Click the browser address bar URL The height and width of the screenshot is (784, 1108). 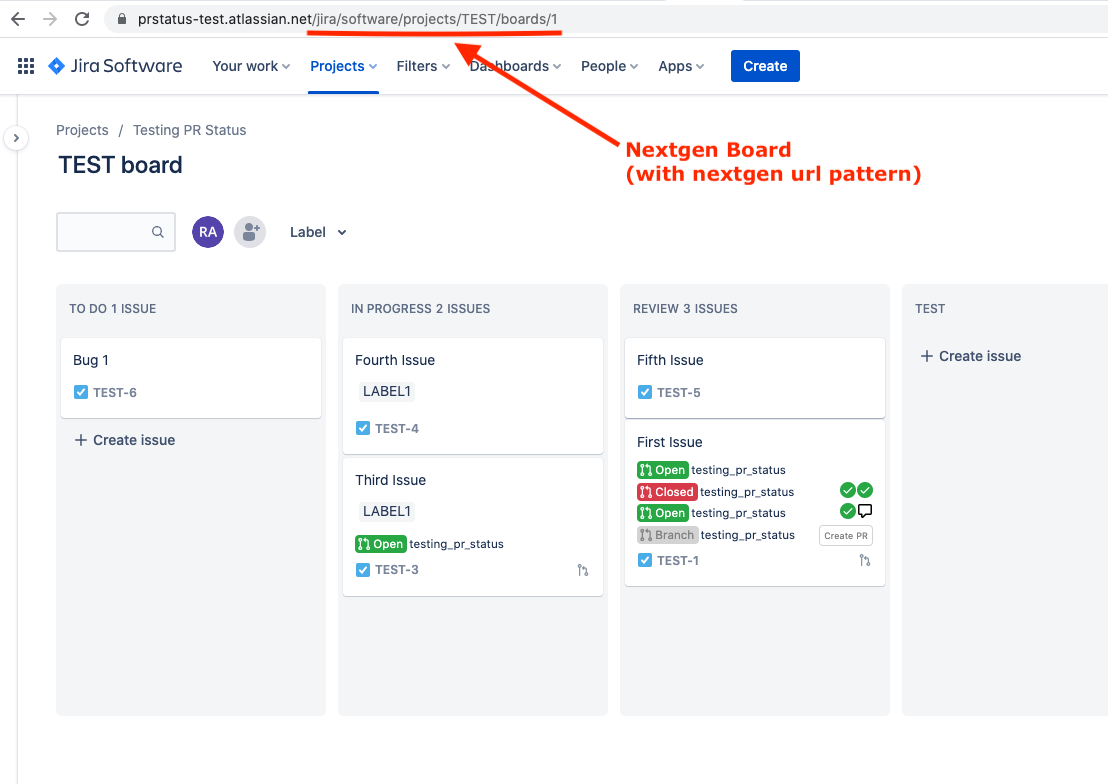(348, 19)
